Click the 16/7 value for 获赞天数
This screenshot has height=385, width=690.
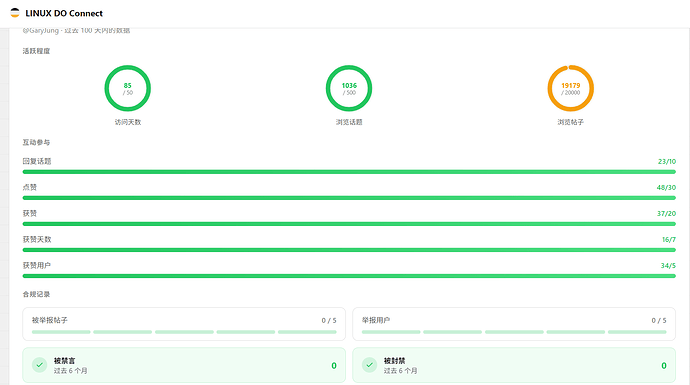click(x=668, y=240)
